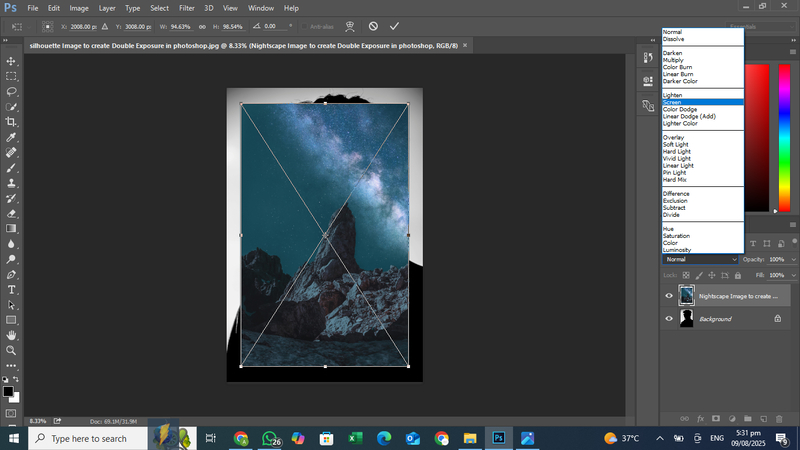
Task: Select the Dodge tool
Action: tap(11, 259)
